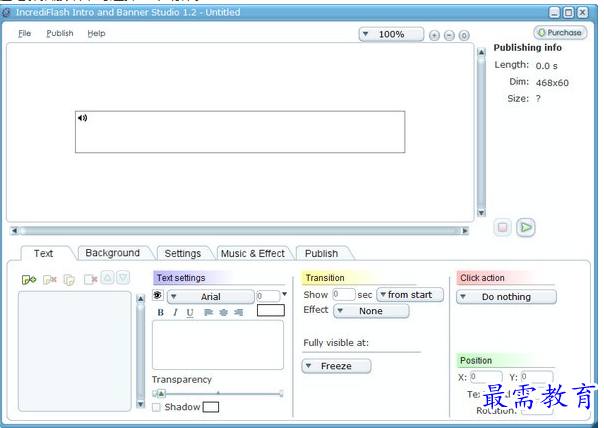Delete the selected text item icon

point(50,279)
